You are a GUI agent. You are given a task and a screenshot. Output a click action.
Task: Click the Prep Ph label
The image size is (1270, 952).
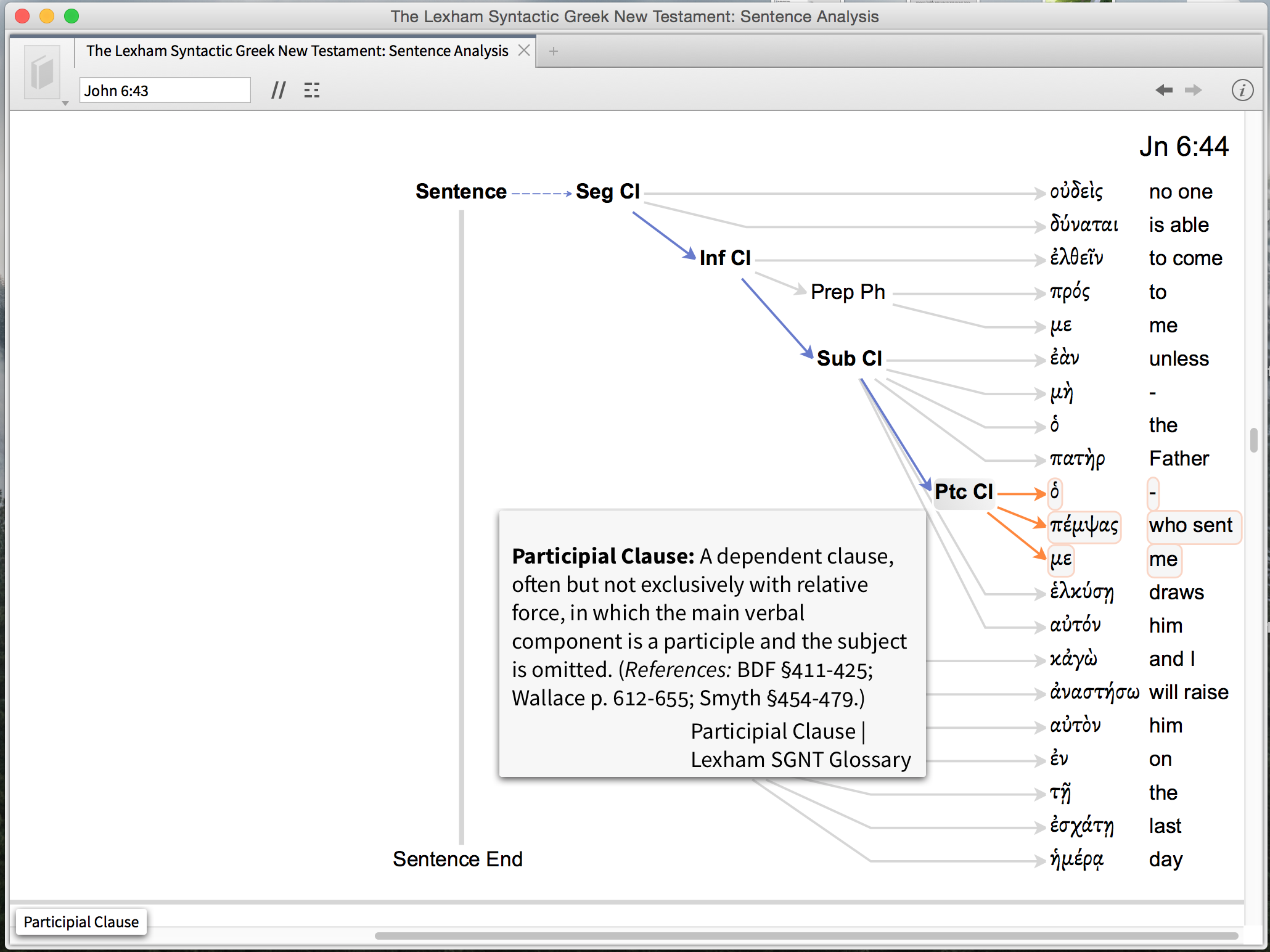[848, 292]
